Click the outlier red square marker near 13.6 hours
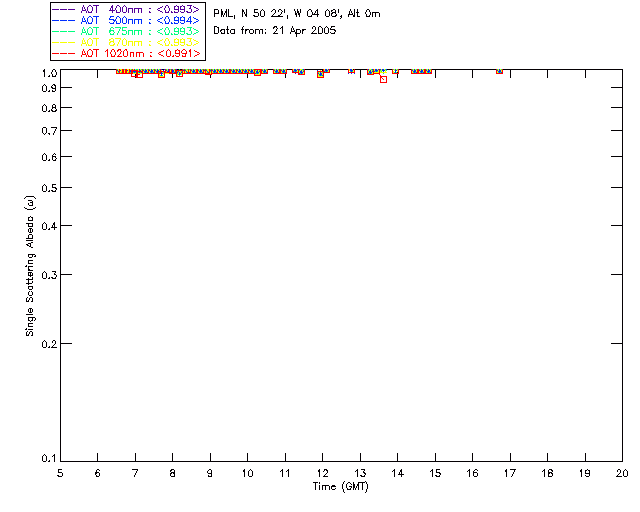 (x=383, y=80)
